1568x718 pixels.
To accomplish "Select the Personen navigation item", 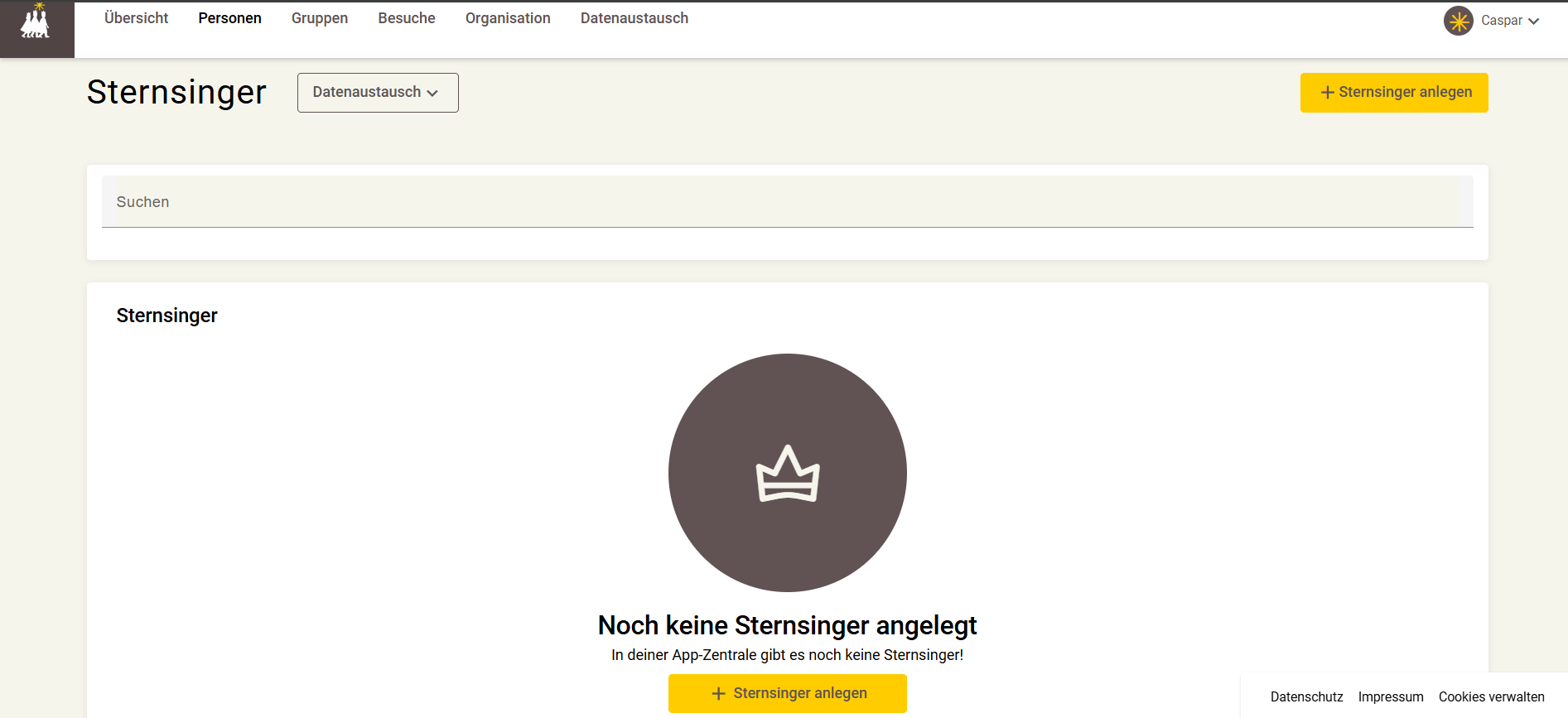I will pos(230,18).
